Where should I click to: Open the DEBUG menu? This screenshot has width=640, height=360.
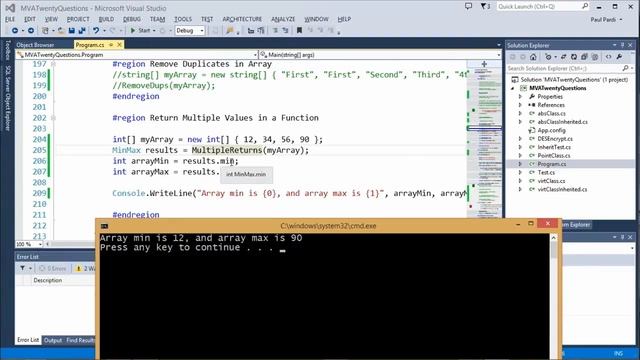tap(131, 19)
